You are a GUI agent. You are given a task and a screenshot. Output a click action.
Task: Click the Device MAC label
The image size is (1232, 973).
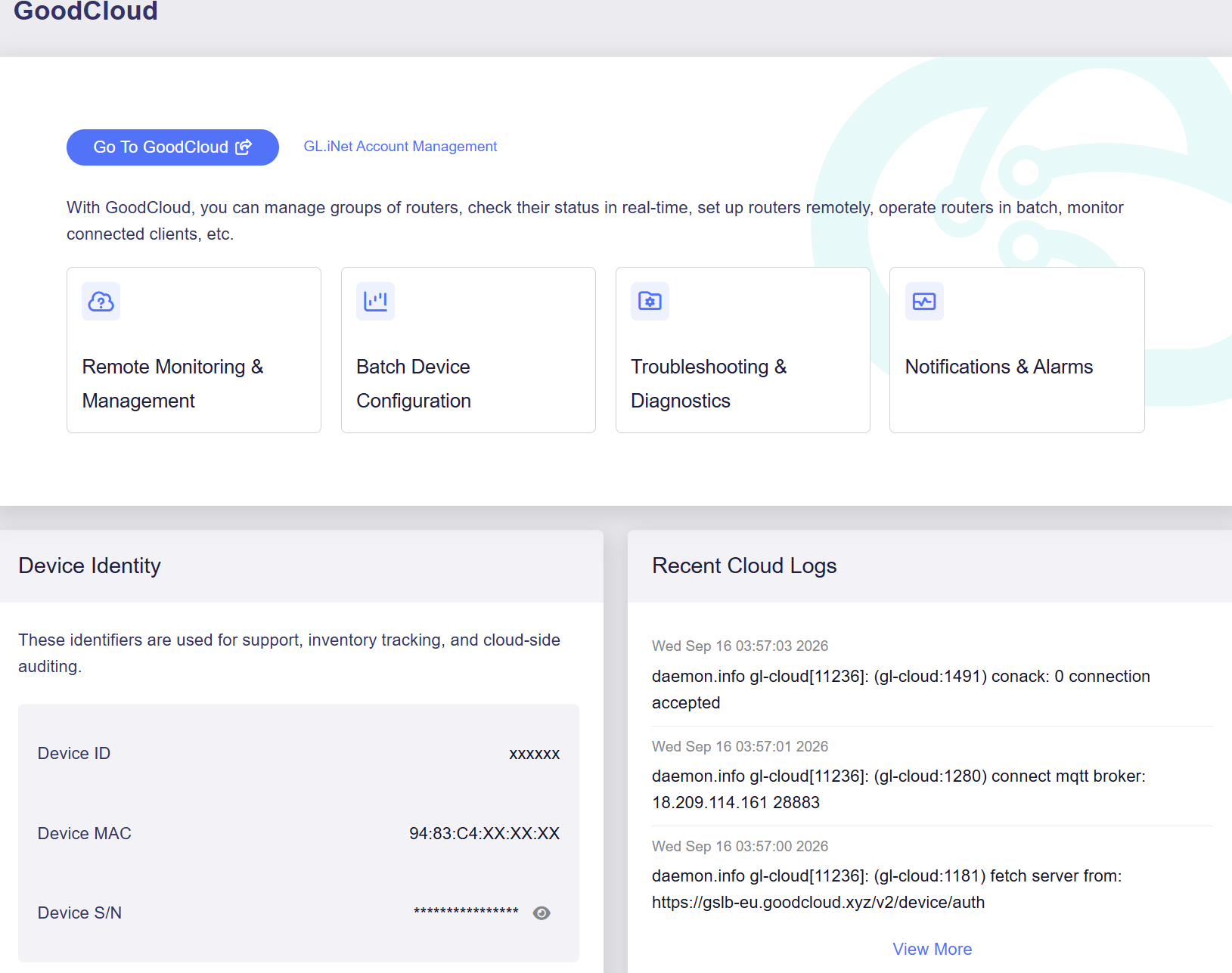(85, 834)
